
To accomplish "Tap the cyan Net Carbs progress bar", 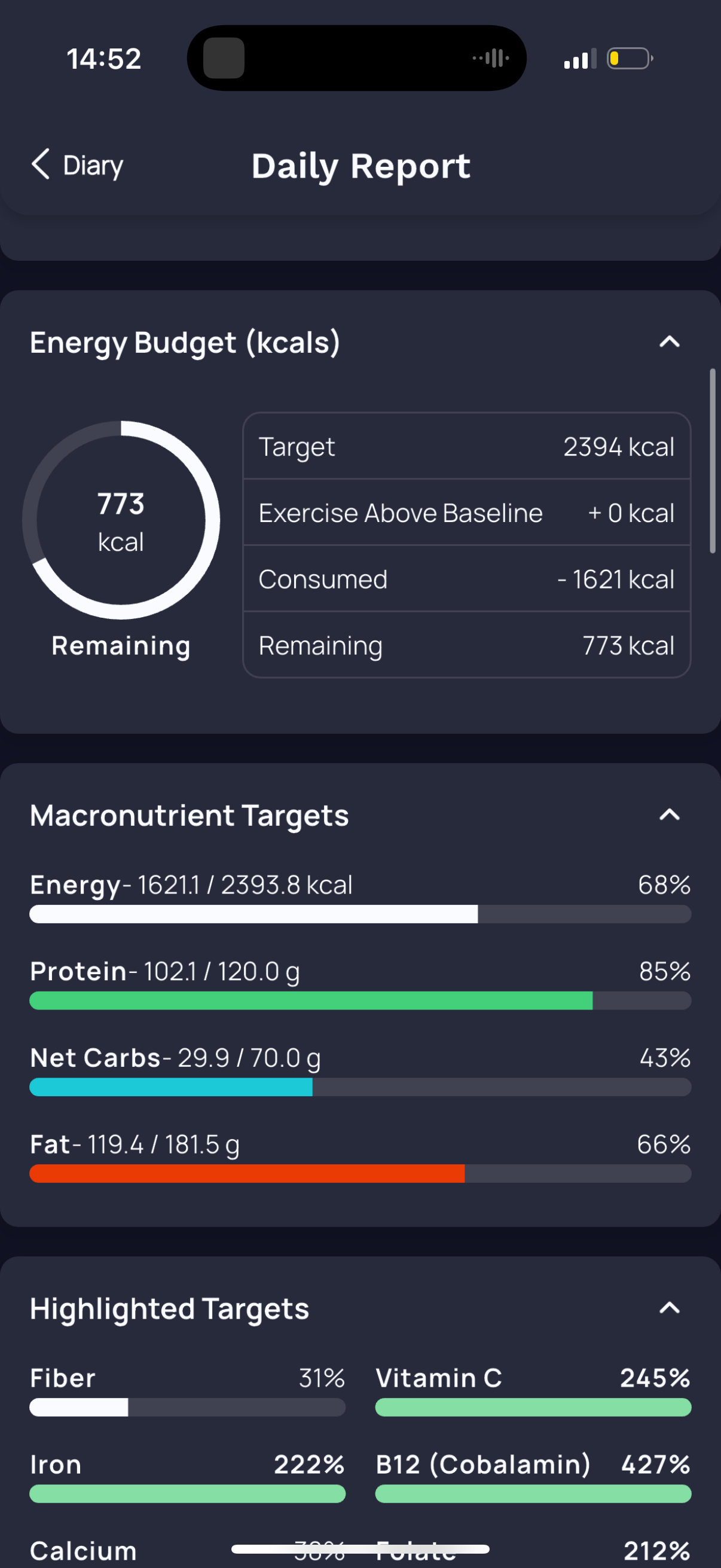I will click(x=360, y=1087).
